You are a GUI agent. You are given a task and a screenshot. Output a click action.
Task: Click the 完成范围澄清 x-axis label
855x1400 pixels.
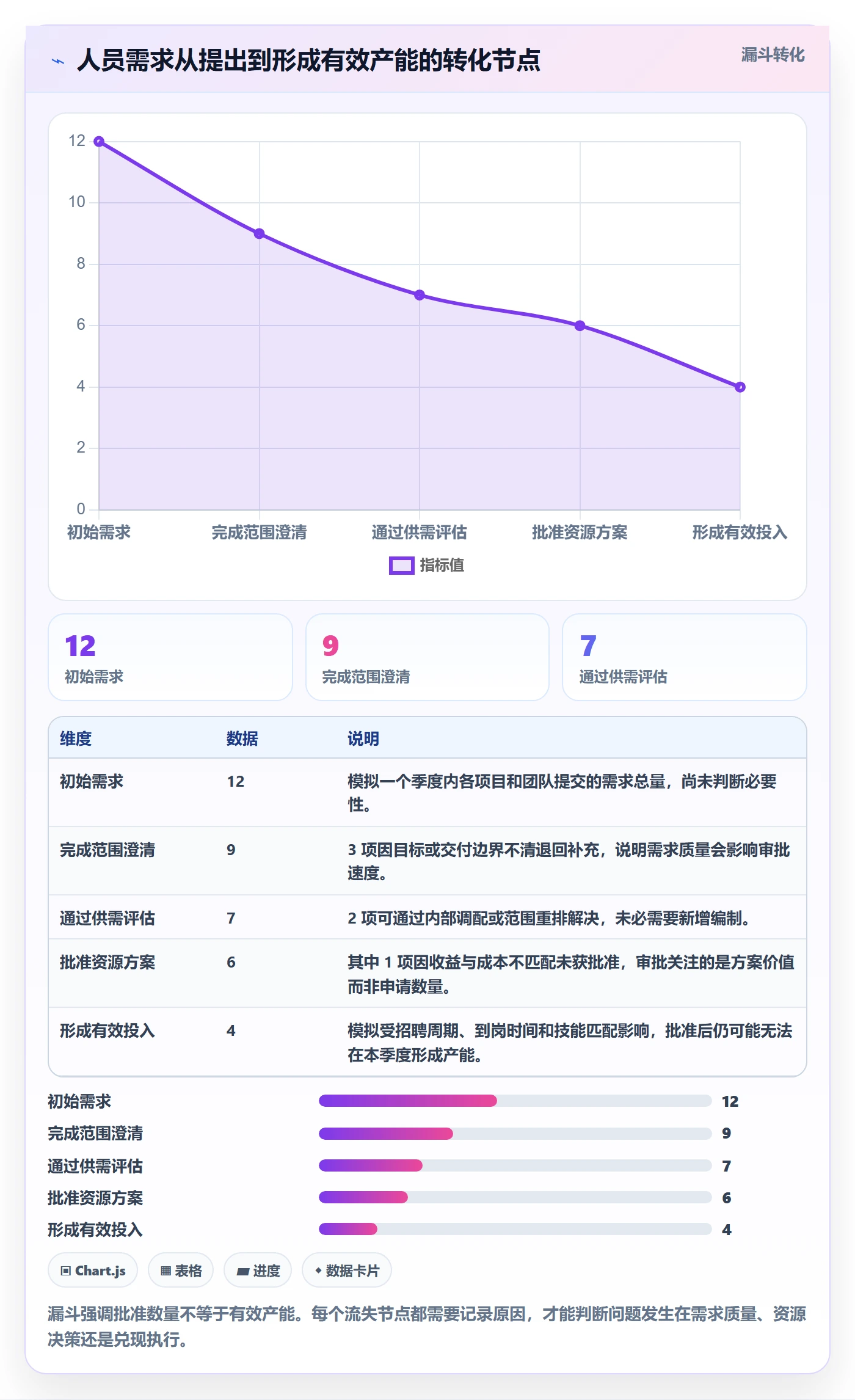[260, 533]
